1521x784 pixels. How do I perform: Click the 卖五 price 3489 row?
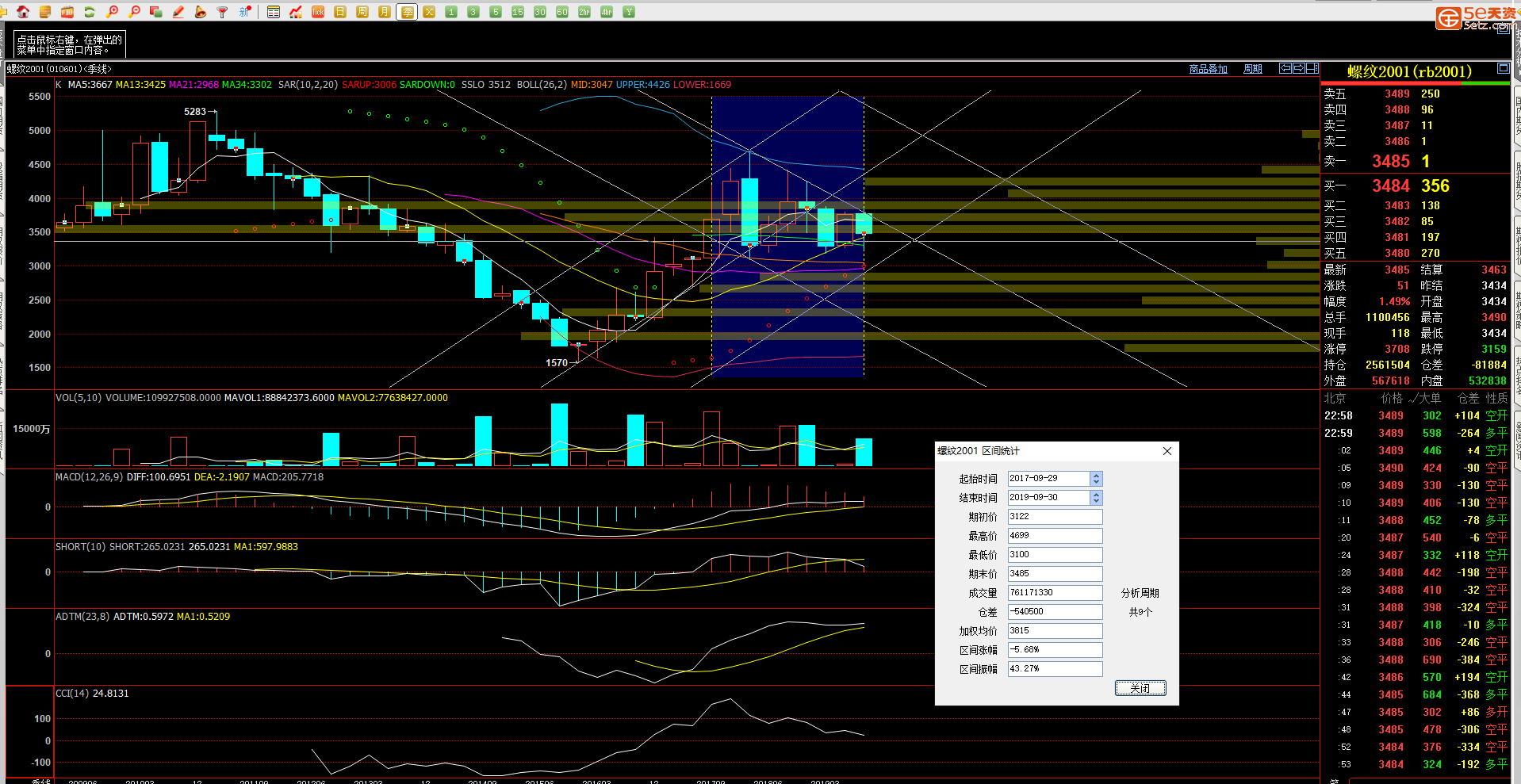(x=1415, y=94)
